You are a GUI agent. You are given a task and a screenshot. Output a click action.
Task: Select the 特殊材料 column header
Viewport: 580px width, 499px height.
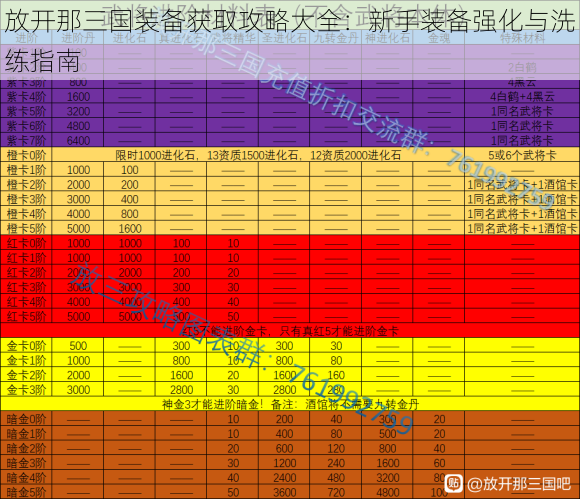click(x=522, y=38)
